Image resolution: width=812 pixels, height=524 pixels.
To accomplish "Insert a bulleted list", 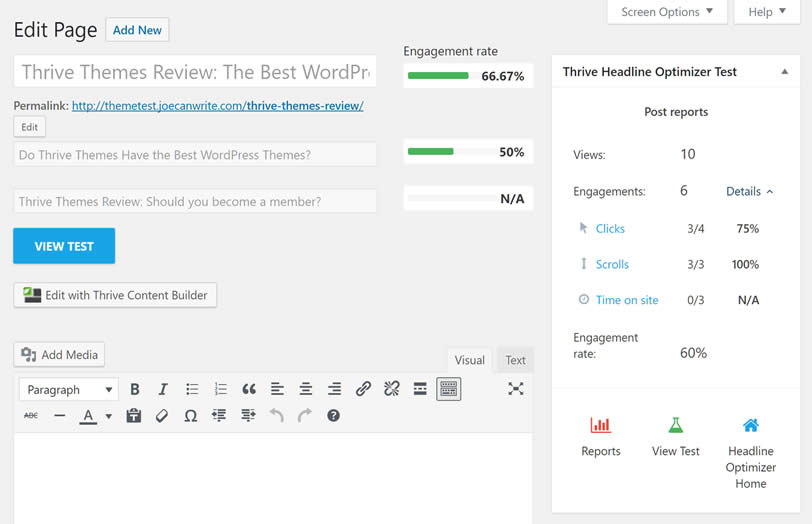I will pos(192,389).
